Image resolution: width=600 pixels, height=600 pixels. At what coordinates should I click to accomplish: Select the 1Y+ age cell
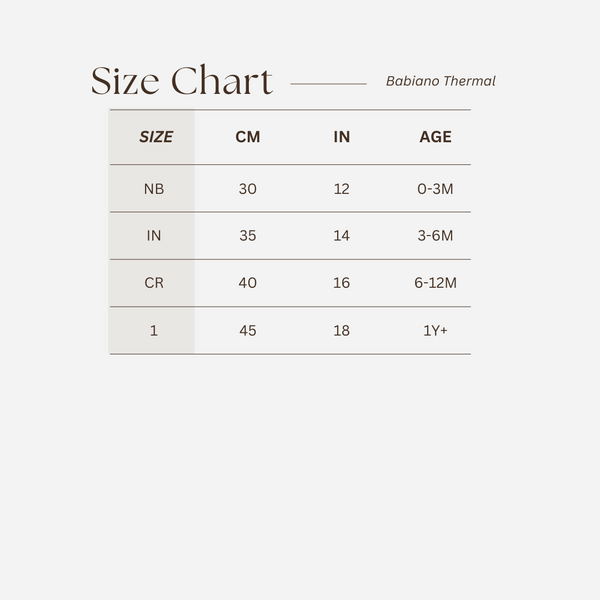[435, 330]
